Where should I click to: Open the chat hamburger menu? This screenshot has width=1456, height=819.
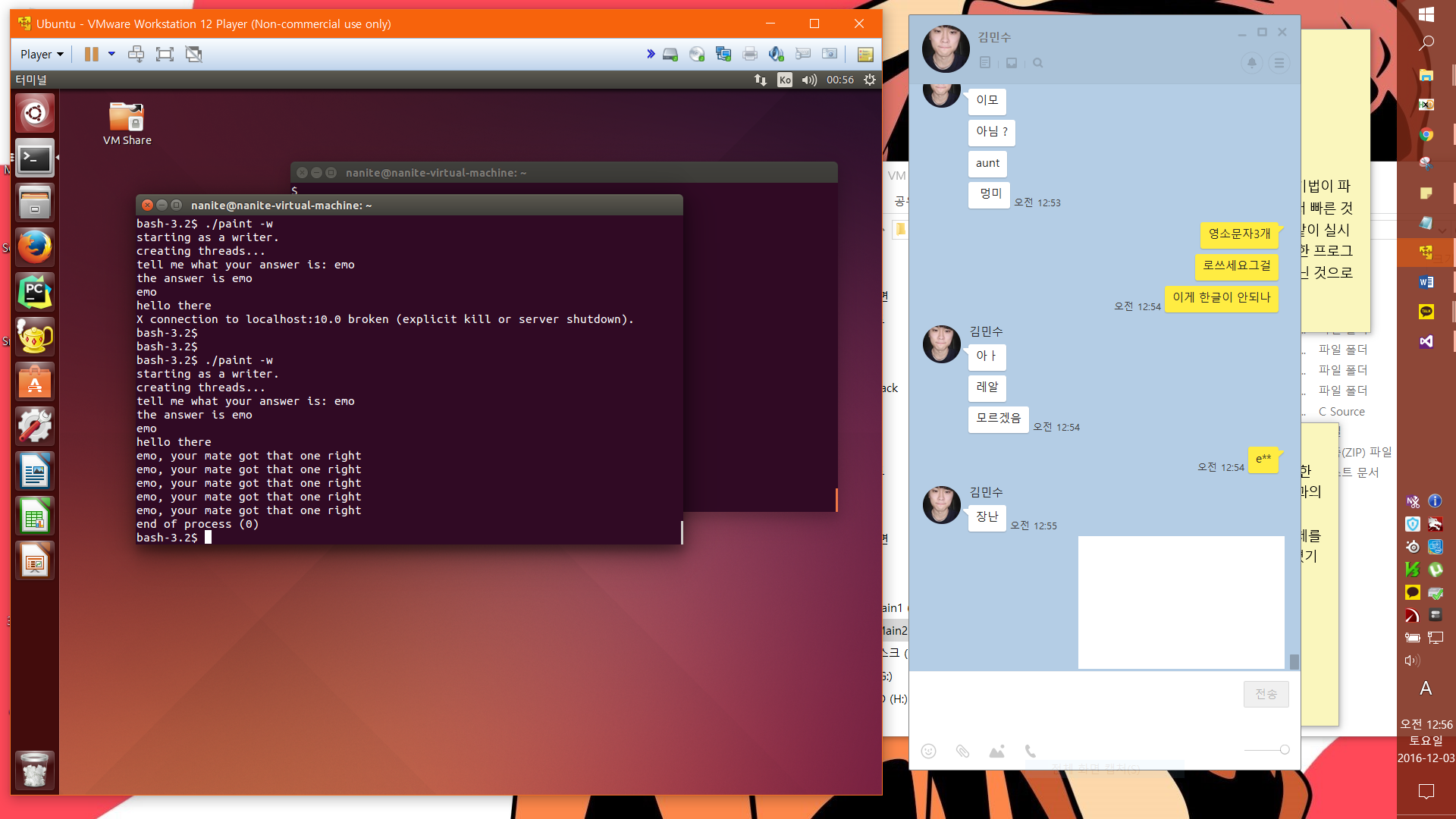tap(1279, 63)
